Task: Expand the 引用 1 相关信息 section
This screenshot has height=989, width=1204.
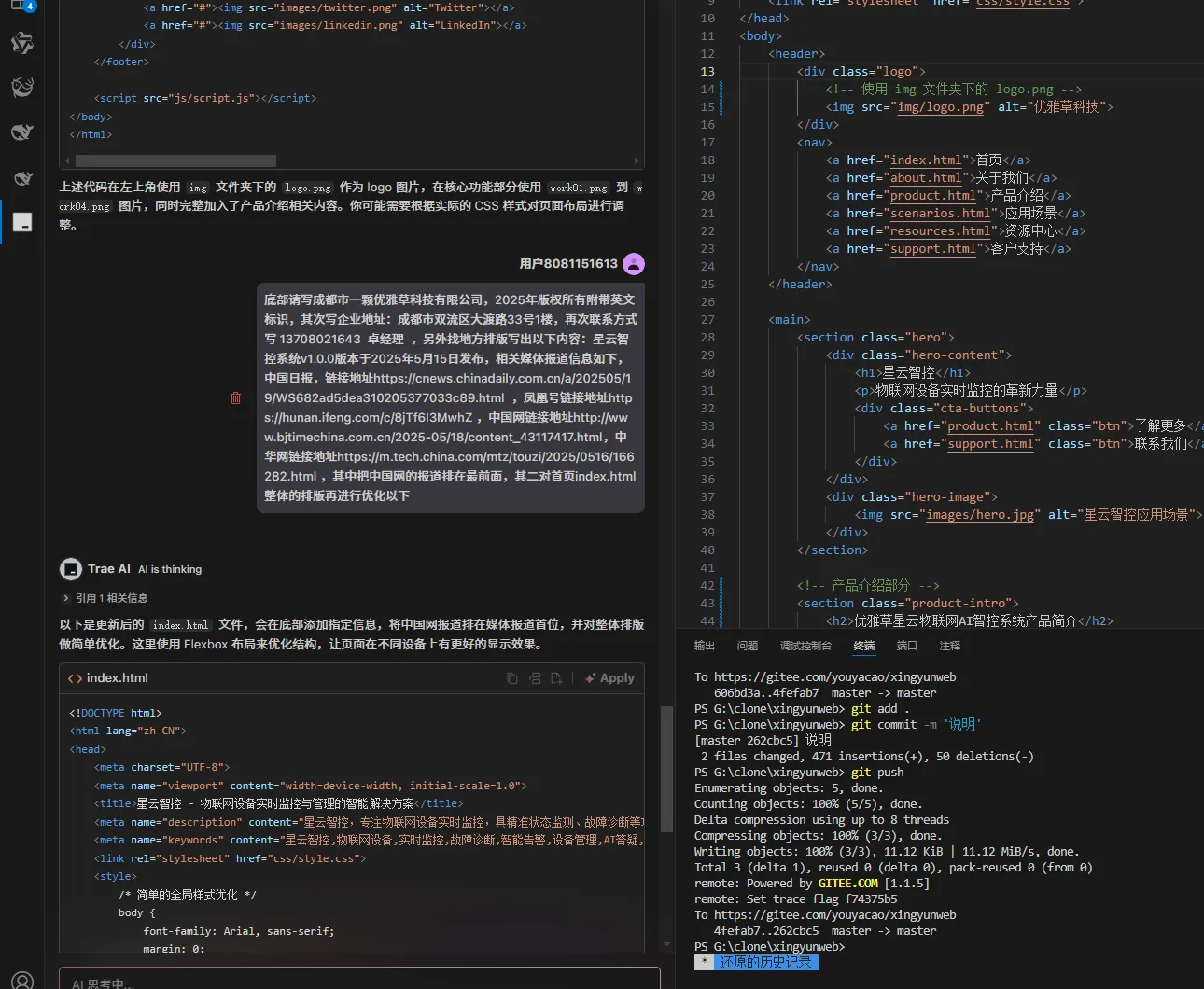Action: 105,598
